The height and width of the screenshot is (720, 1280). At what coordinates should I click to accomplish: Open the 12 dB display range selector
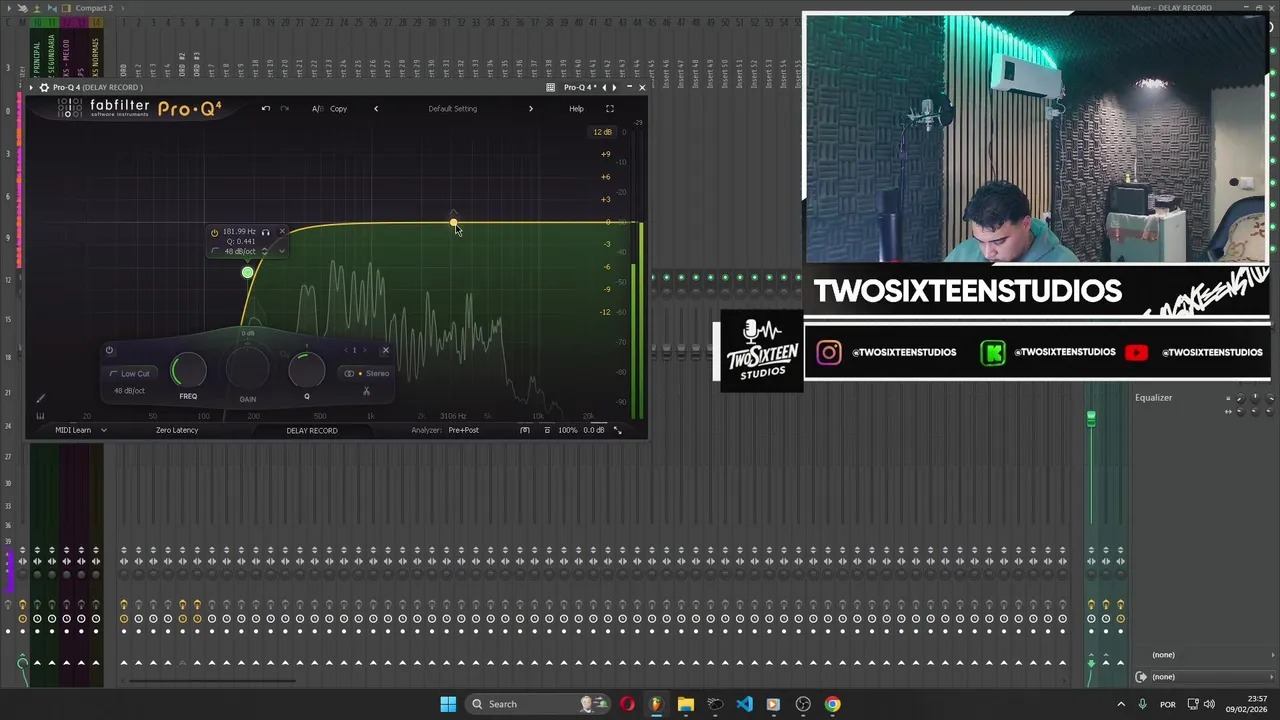[x=602, y=132]
